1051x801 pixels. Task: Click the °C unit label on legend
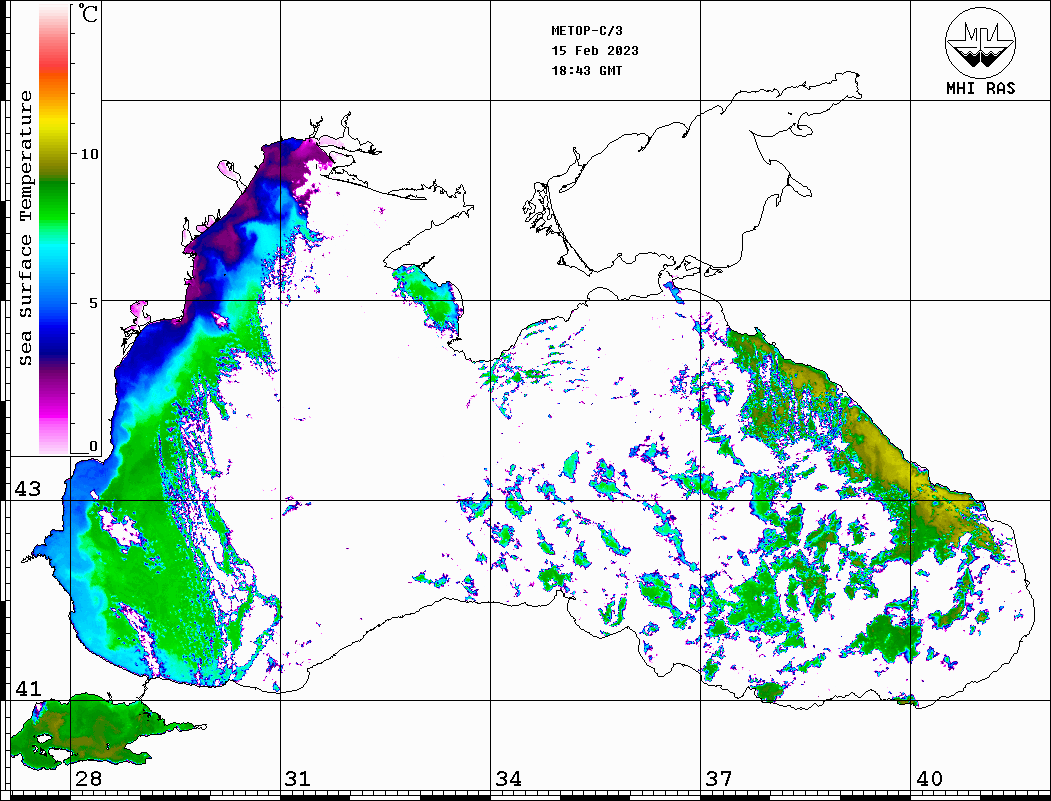pyautogui.click(x=88, y=13)
